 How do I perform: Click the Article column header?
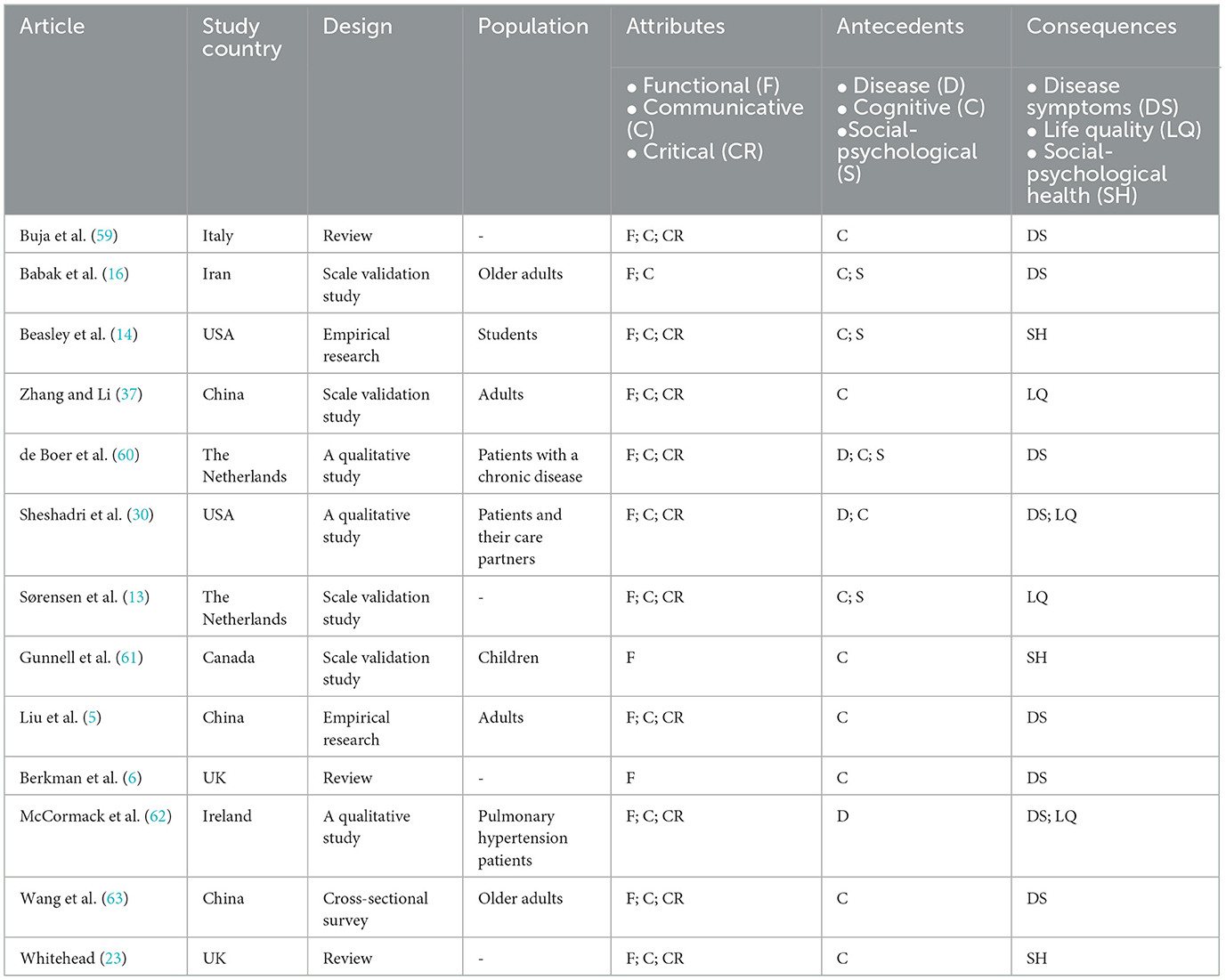(53, 27)
